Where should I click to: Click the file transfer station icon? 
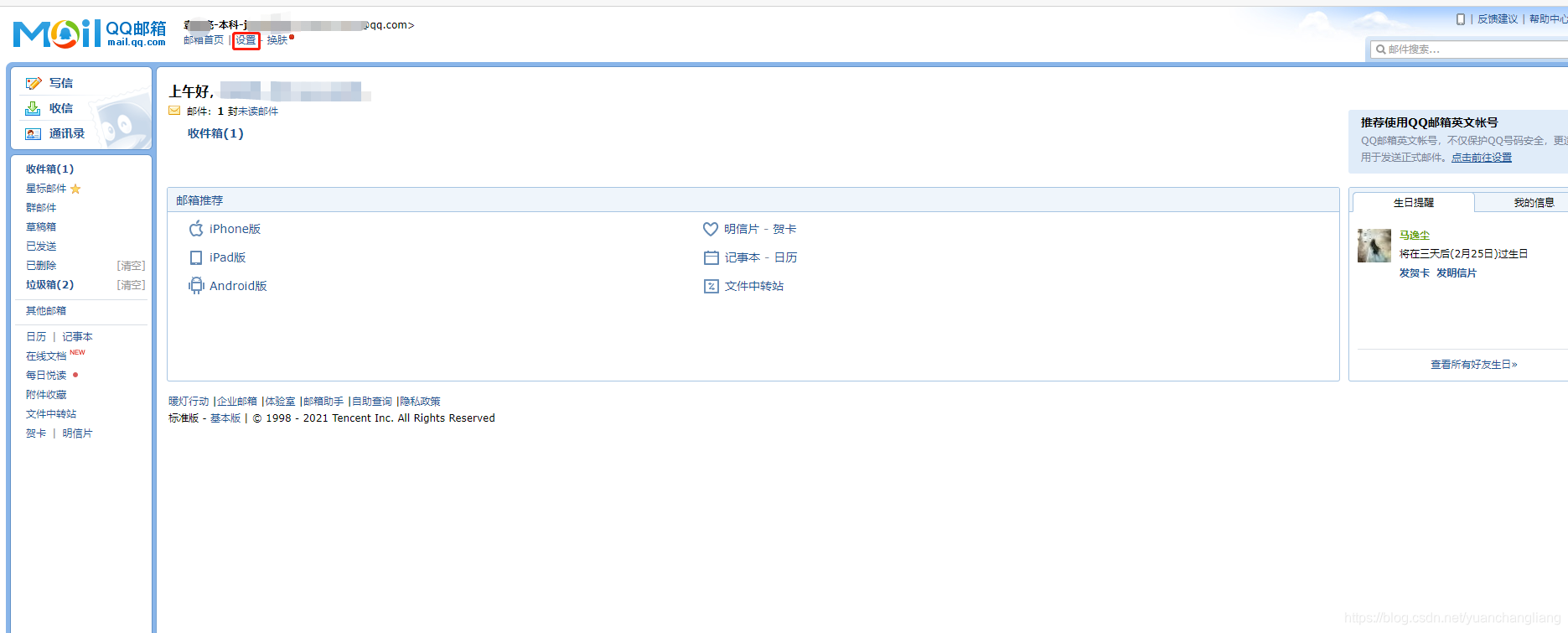pos(711,286)
